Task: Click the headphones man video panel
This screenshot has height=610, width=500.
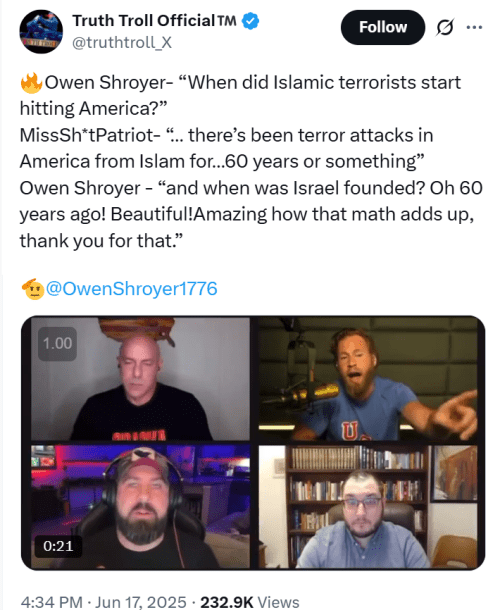Action: coord(140,507)
